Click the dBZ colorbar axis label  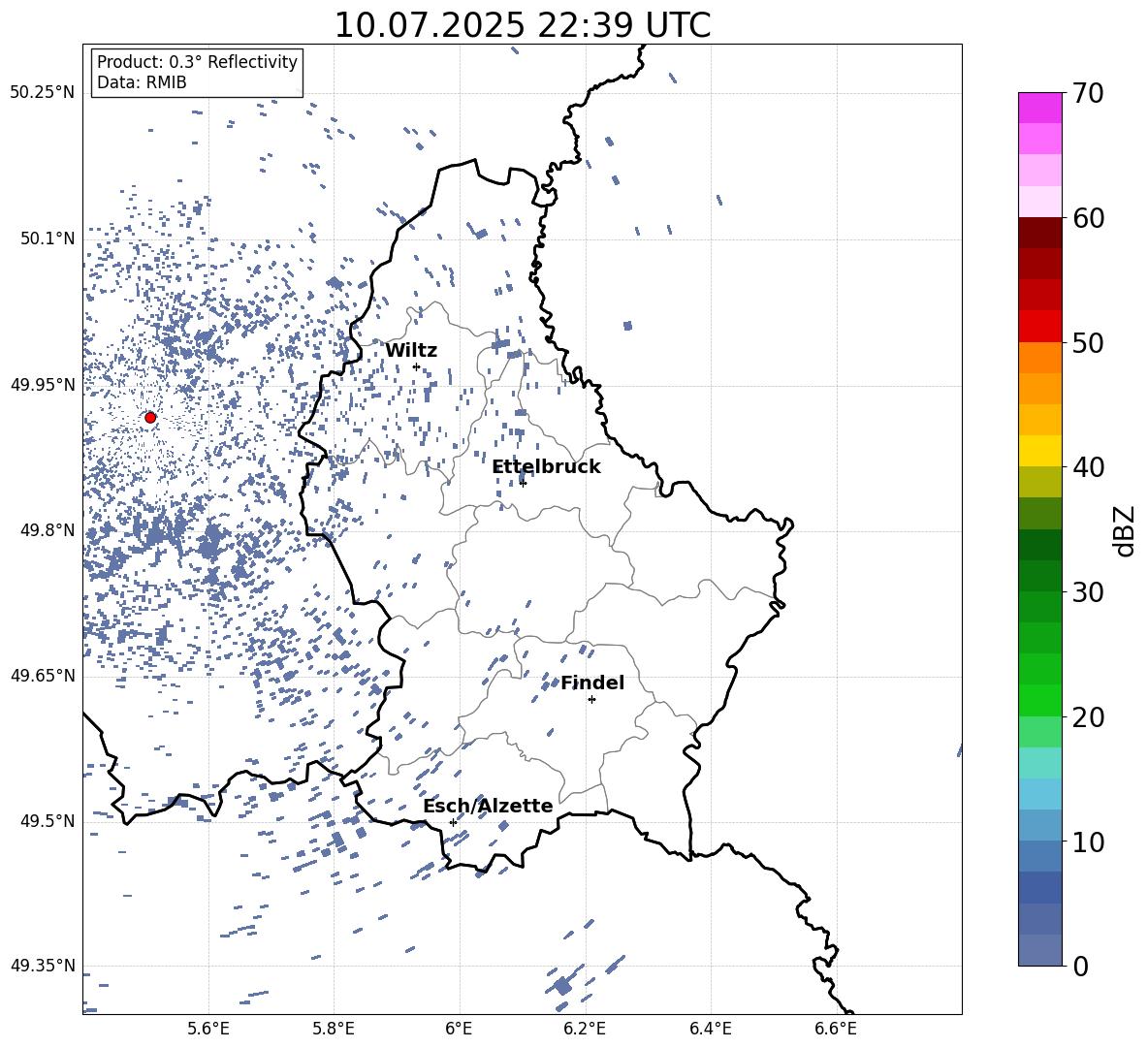click(x=1125, y=530)
